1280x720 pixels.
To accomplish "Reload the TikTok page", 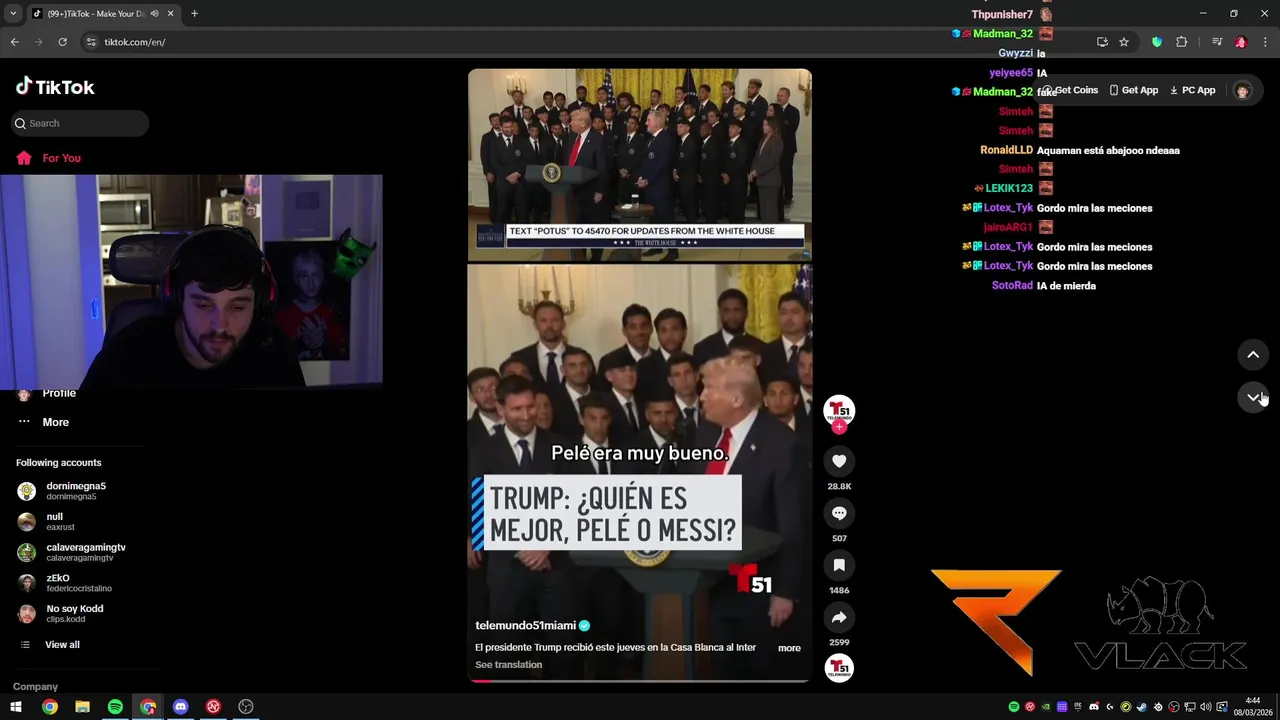I will 62,42.
